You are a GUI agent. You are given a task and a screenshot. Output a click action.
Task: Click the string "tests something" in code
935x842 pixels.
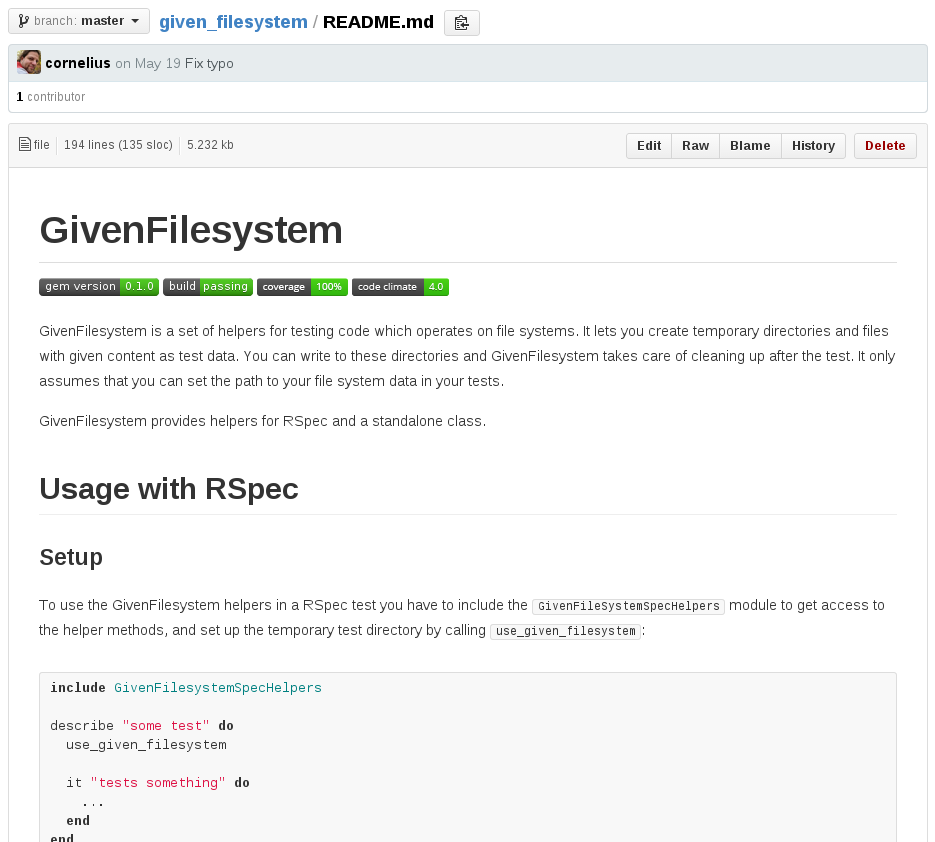(158, 783)
